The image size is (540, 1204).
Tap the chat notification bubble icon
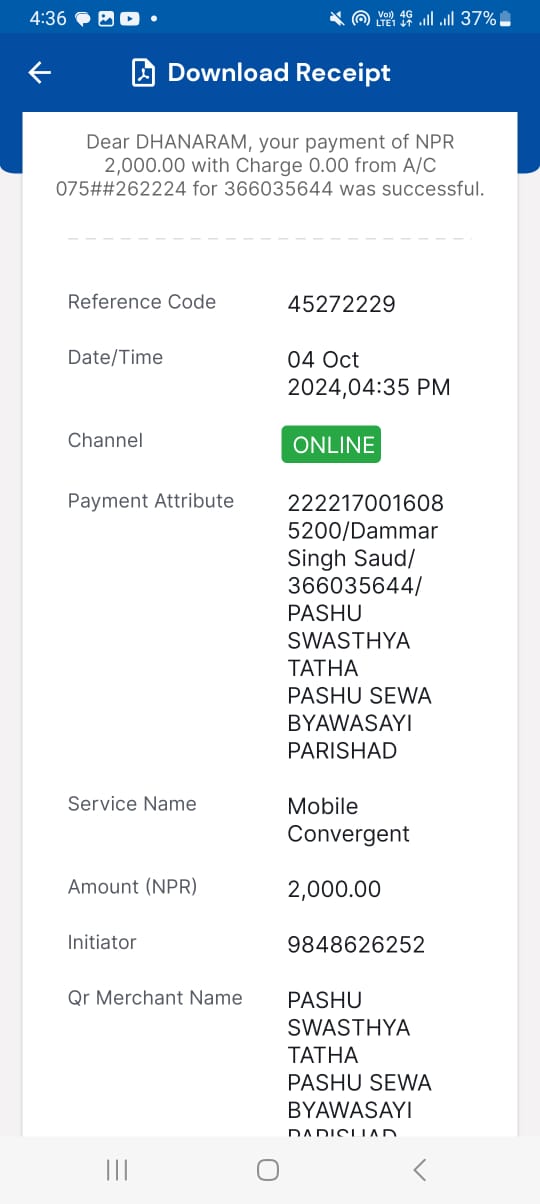pos(83,19)
